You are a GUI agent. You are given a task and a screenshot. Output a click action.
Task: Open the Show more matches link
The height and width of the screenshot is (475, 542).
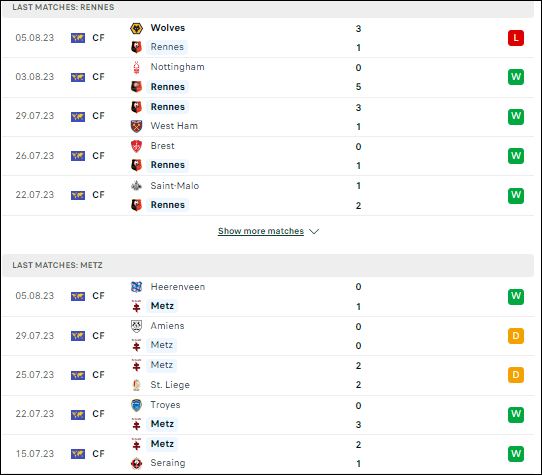pyautogui.click(x=261, y=231)
